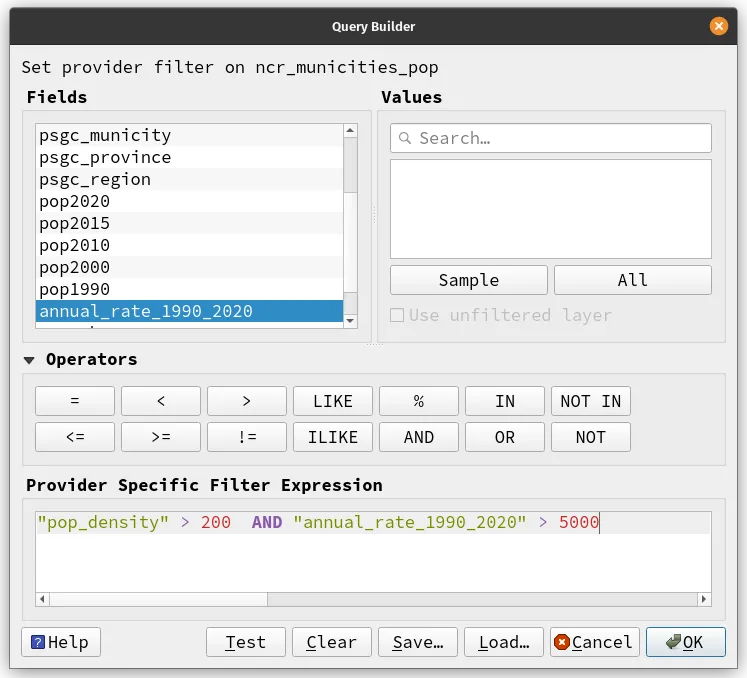Viewport: 747px width, 678px height.
Task: Close the Query Builder window
Action: [x=718, y=27]
